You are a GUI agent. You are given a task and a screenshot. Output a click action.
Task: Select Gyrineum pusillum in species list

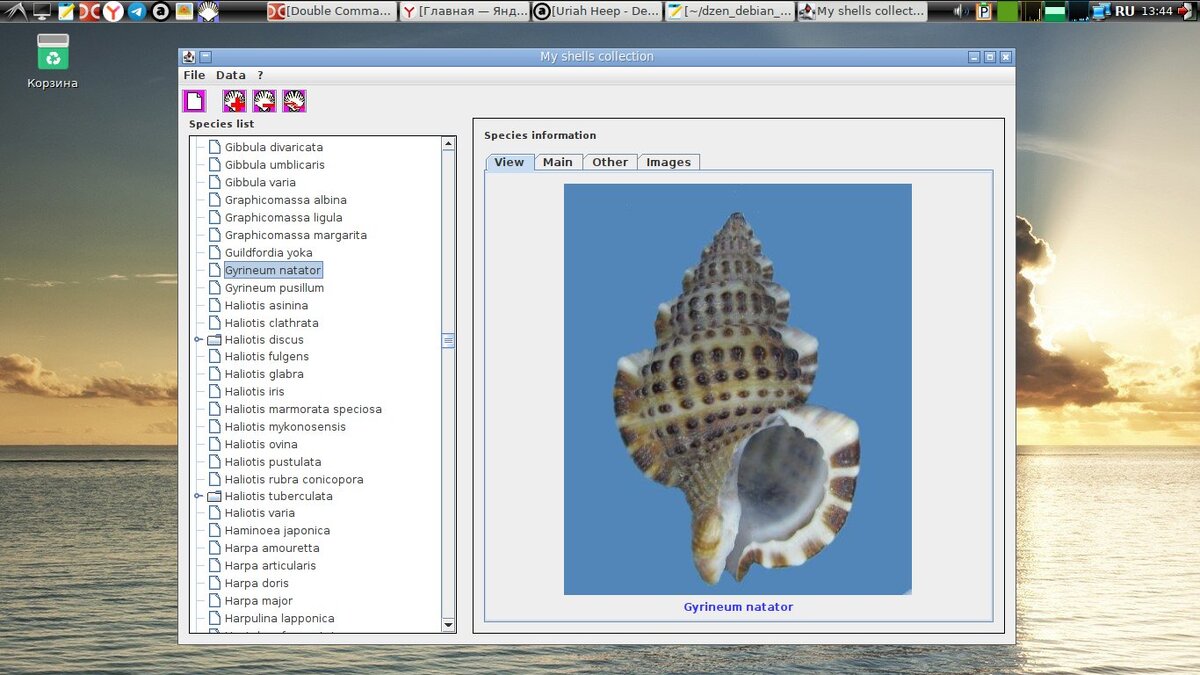(274, 288)
